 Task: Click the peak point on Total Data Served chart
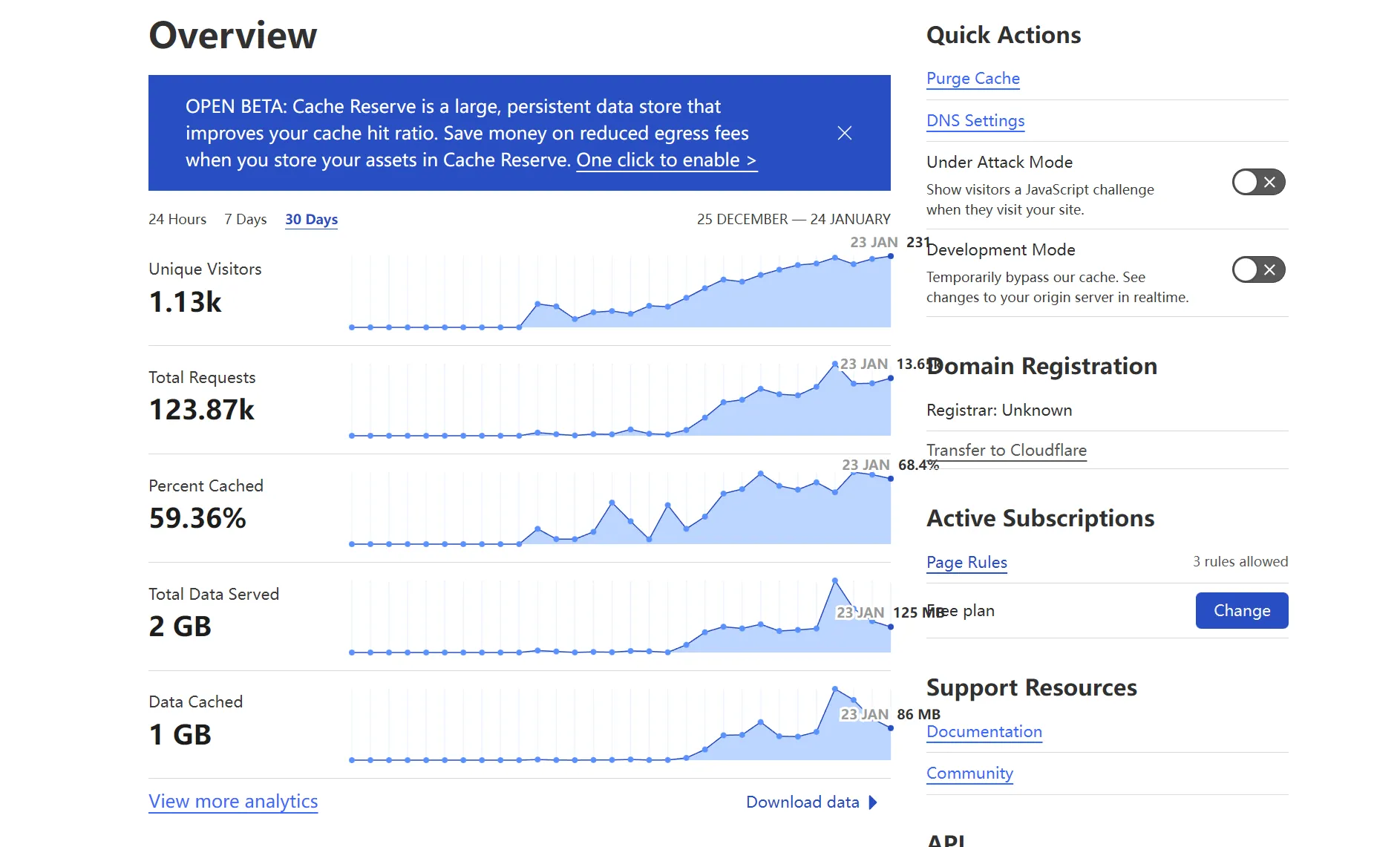pyautogui.click(x=835, y=581)
